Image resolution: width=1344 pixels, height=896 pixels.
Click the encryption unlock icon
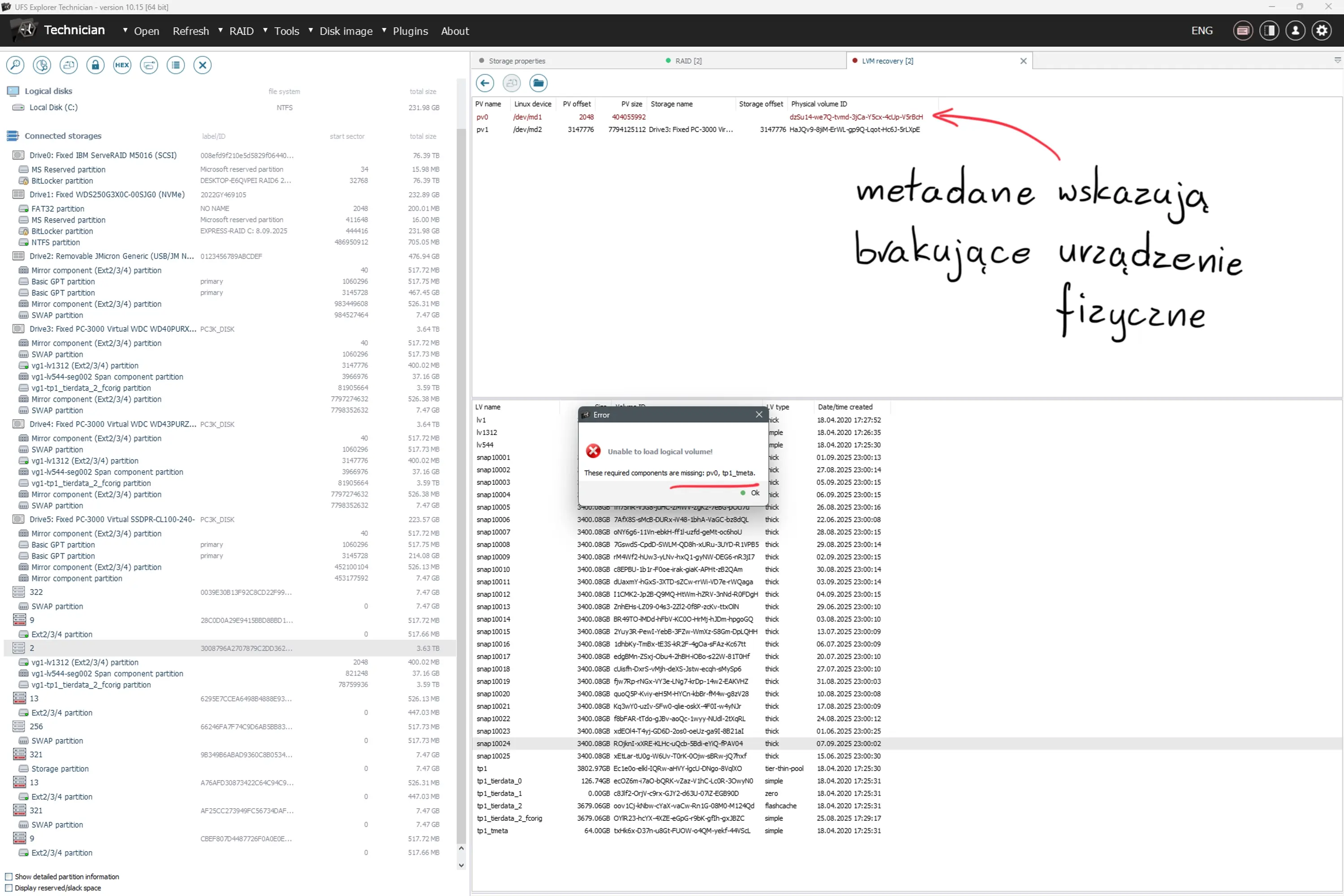pyautogui.click(x=95, y=65)
